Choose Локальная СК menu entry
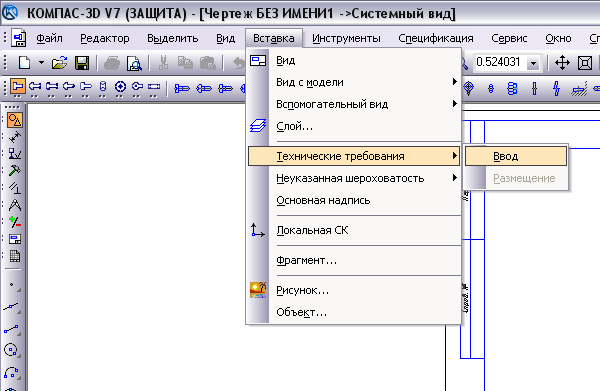The width and height of the screenshot is (600, 391). click(354, 230)
